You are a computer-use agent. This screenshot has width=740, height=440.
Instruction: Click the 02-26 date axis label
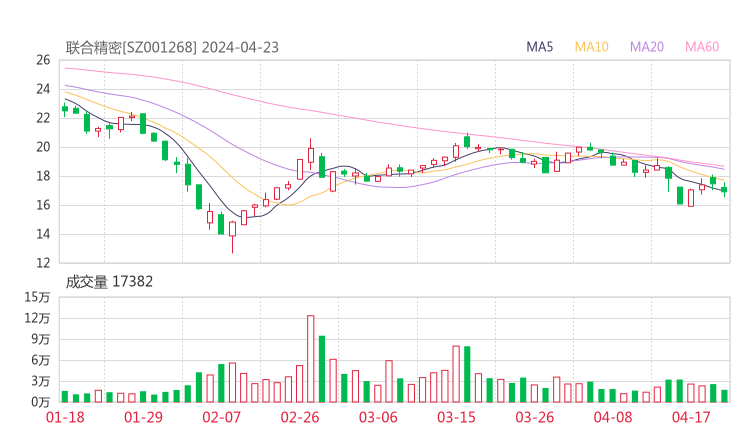click(x=300, y=417)
